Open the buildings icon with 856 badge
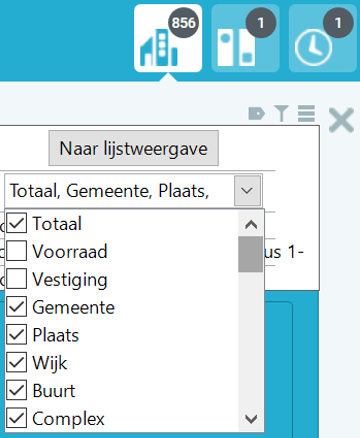This screenshot has width=360, height=438. [168, 38]
